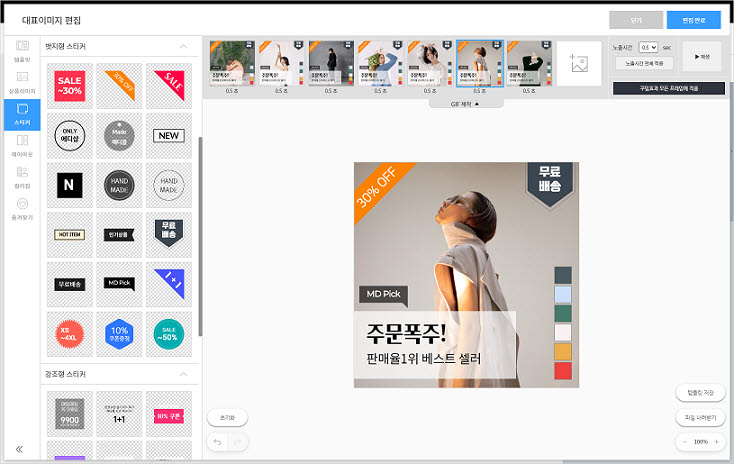Select the seventh frame thumbnail

click(x=529, y=63)
